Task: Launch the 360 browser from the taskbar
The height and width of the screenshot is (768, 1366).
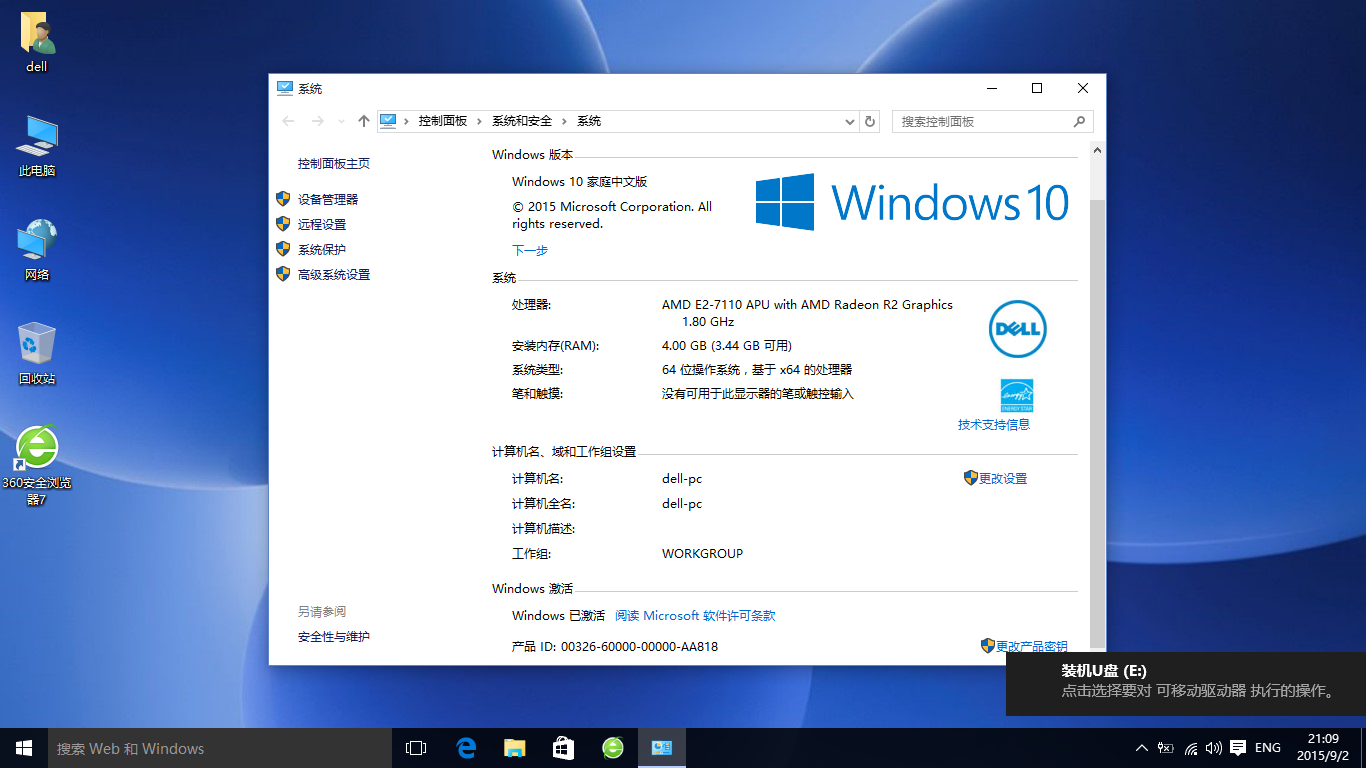Action: [612, 748]
